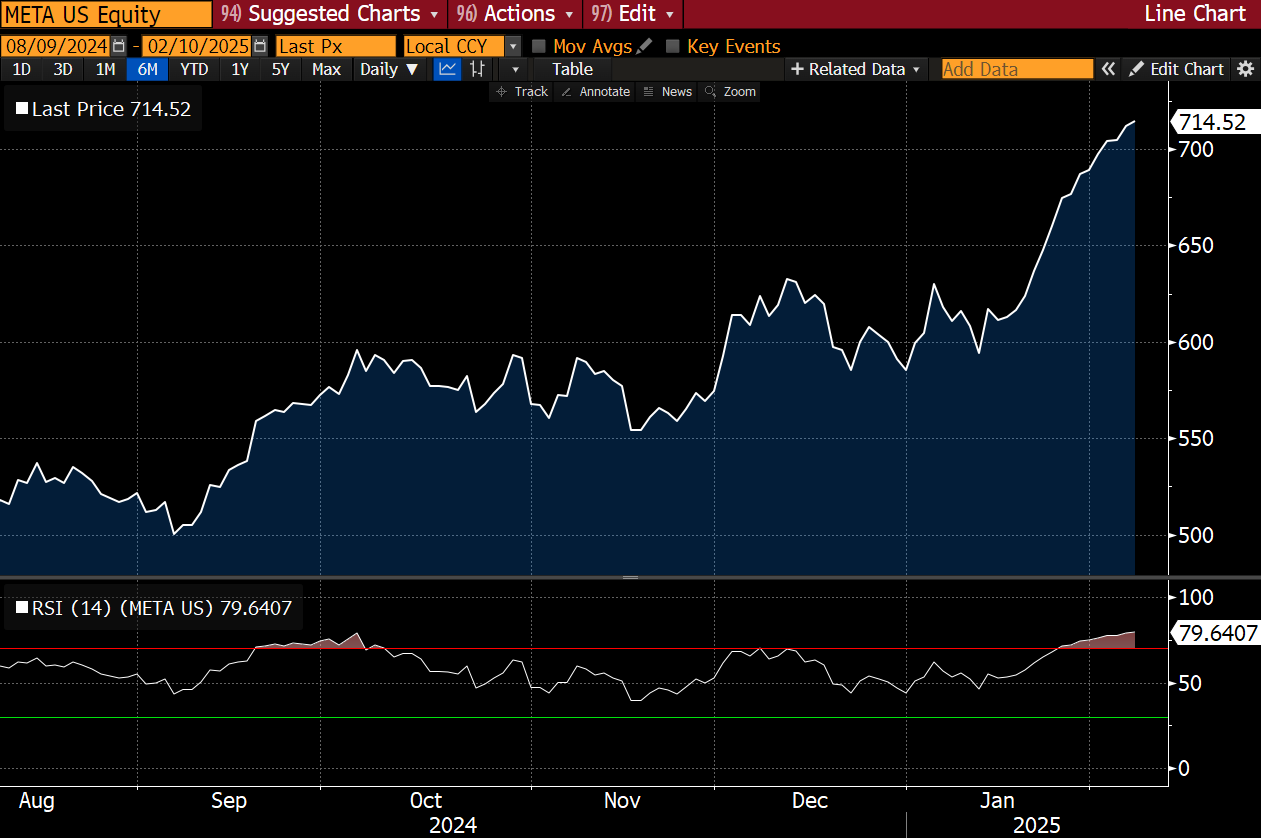Select the YTD time range tab
1261x838 pixels.
coord(194,69)
